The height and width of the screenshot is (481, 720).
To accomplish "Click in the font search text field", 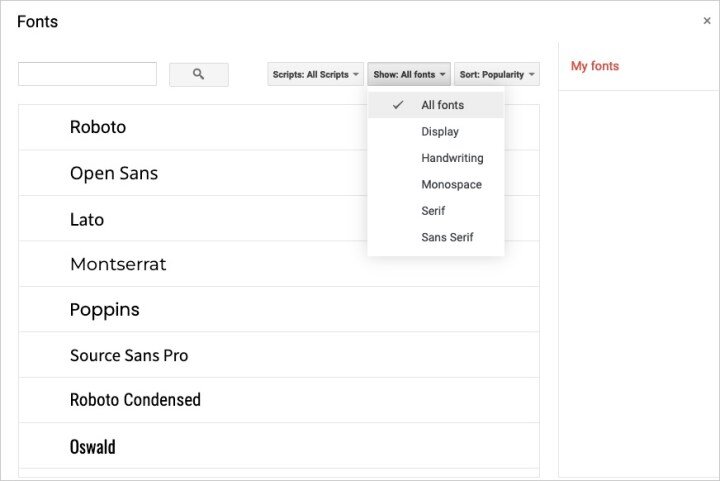I will (x=87, y=74).
